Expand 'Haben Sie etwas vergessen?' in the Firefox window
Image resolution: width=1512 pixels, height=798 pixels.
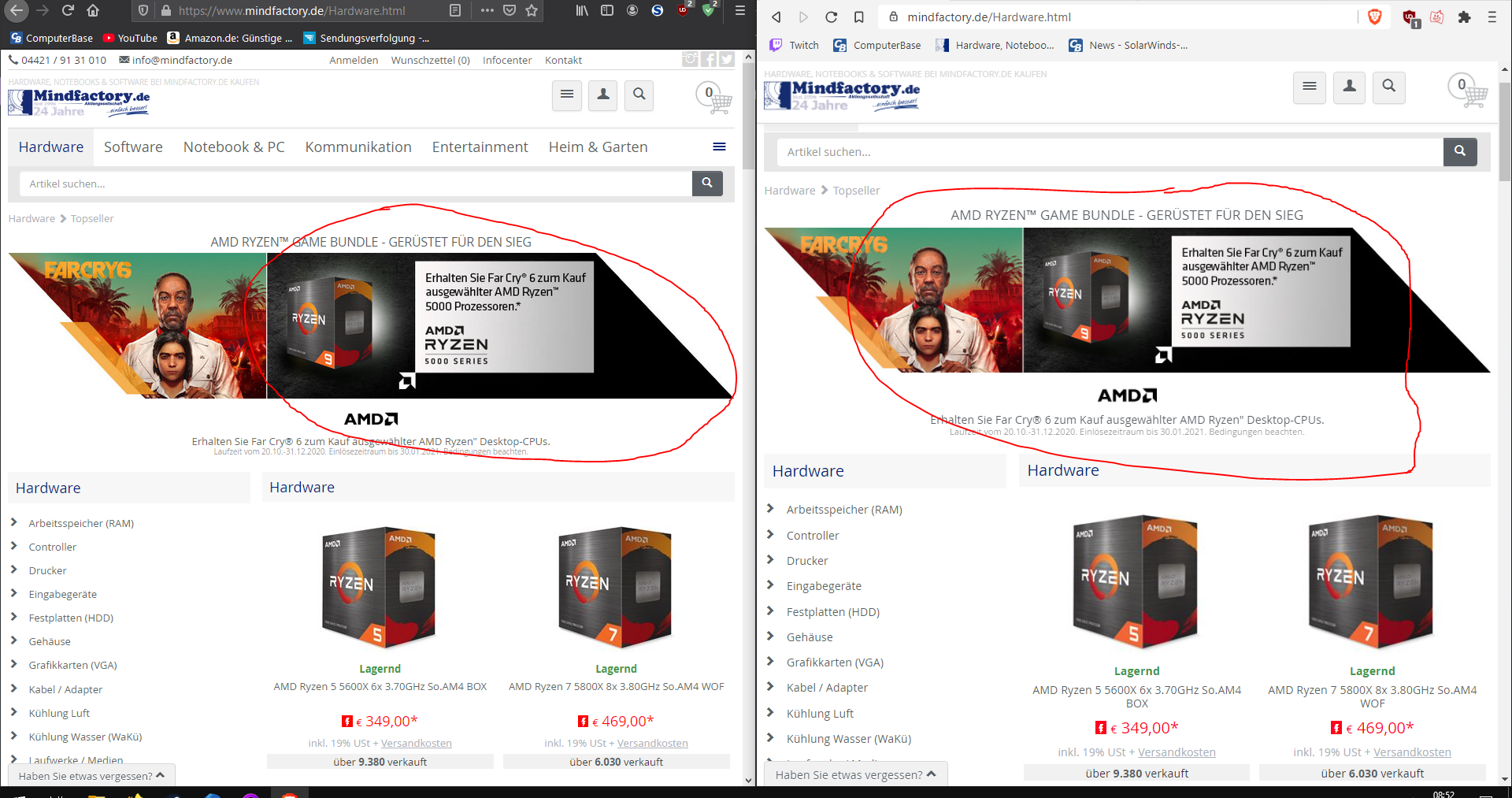pos(91,775)
